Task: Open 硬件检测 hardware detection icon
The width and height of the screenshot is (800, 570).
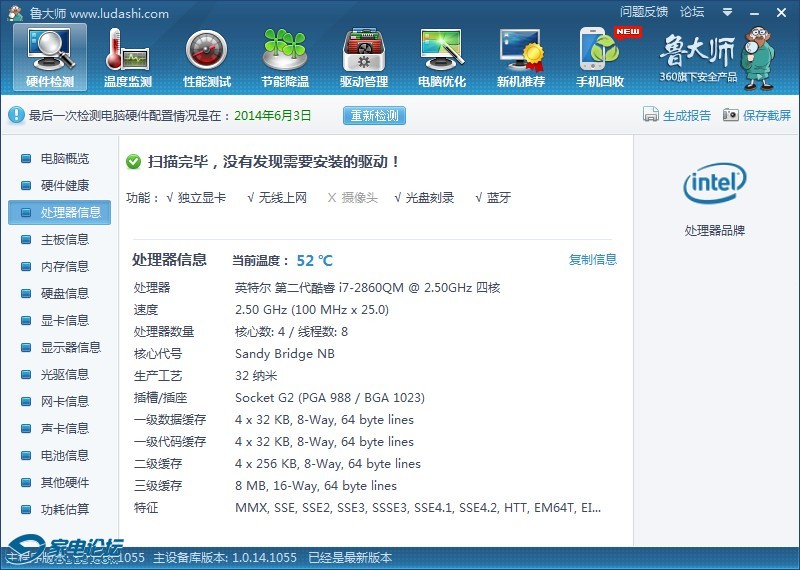Action: 49,56
